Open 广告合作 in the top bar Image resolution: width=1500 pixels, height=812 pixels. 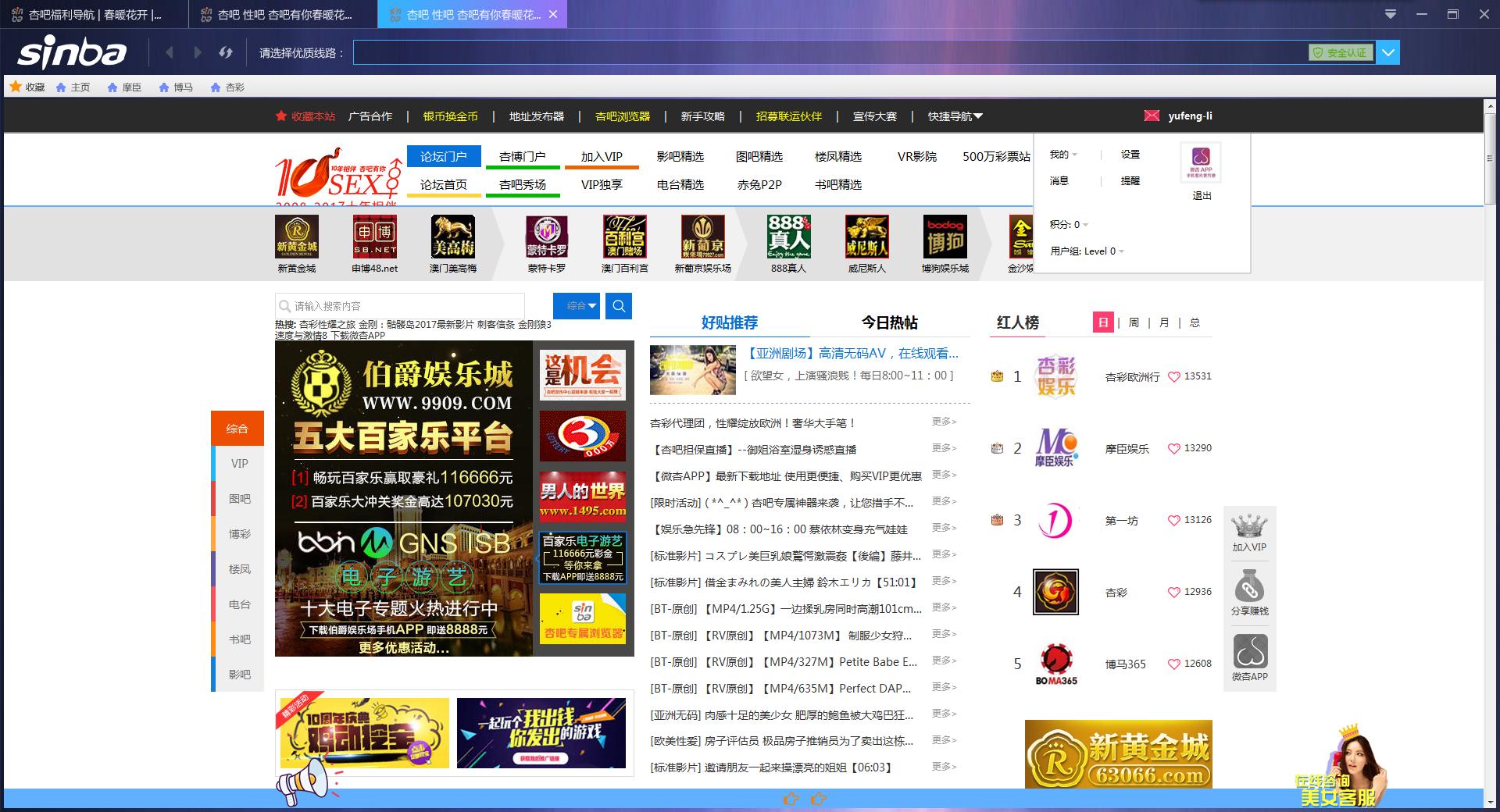(370, 116)
